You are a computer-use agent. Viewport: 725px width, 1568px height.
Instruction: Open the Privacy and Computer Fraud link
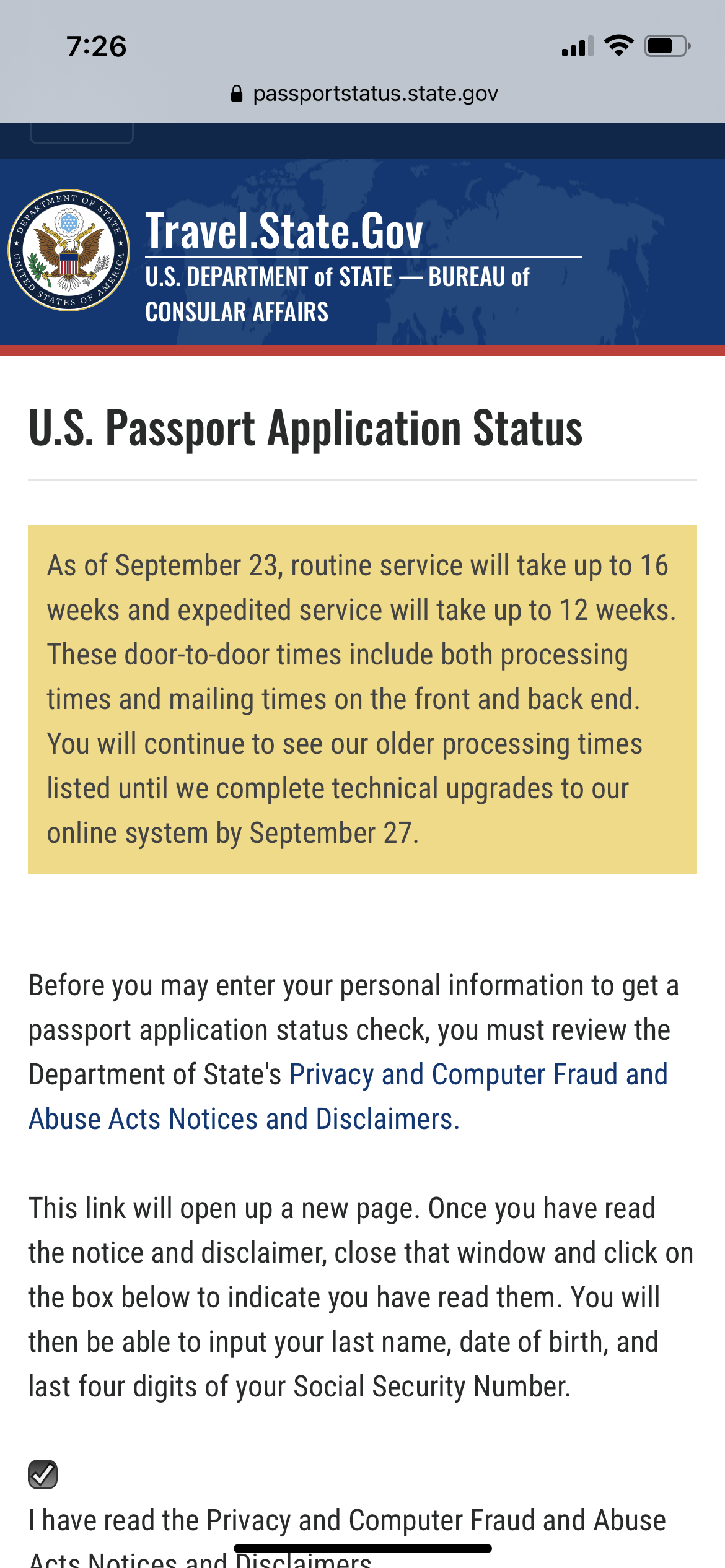[478, 1074]
